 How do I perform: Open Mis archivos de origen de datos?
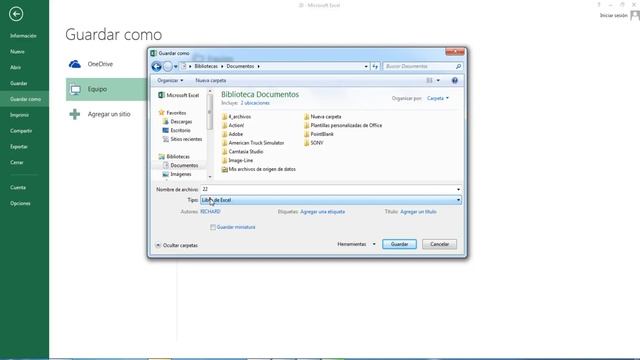click(x=259, y=169)
